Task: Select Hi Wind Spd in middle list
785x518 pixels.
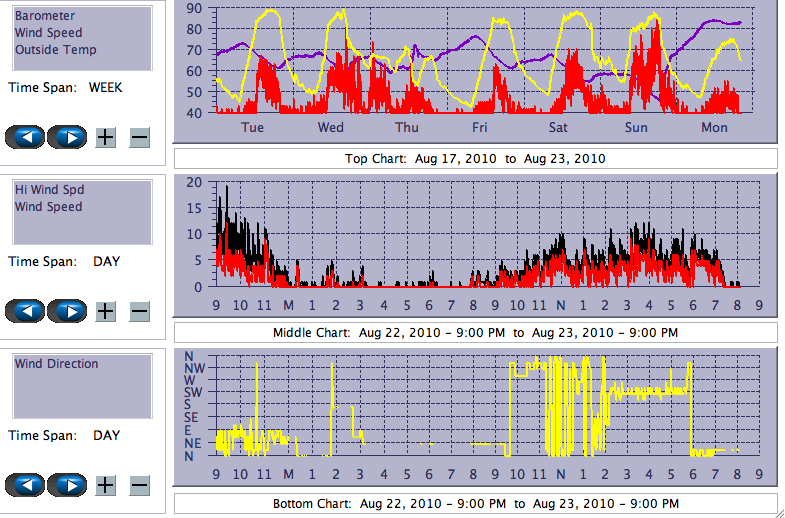Action: (x=46, y=190)
